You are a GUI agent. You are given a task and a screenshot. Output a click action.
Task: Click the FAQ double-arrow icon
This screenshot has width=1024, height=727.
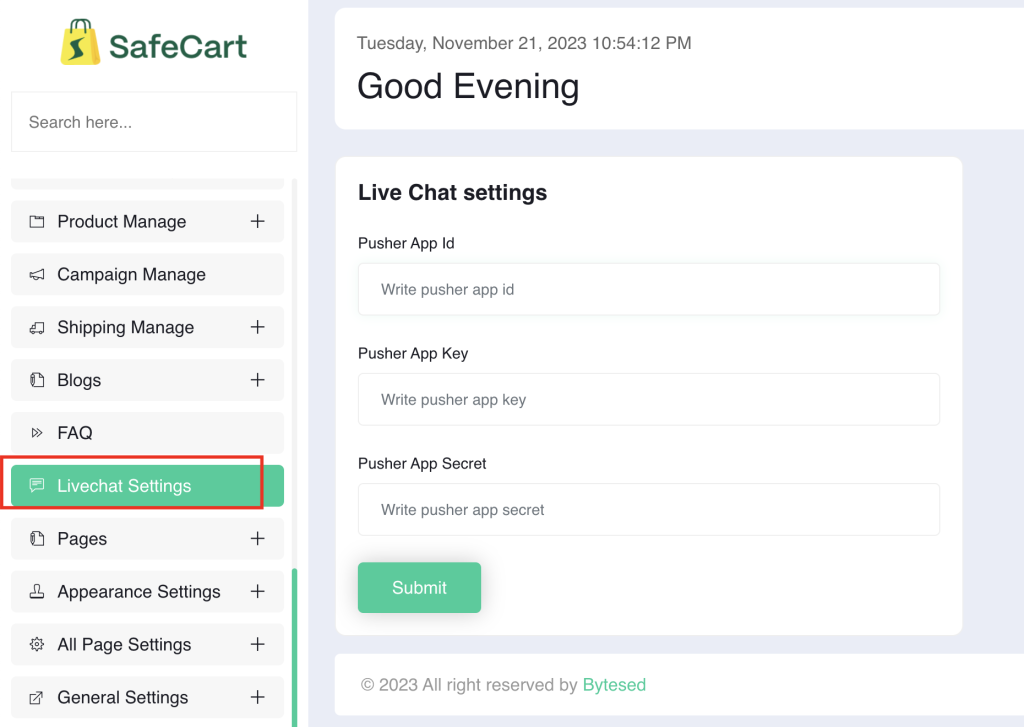point(37,432)
